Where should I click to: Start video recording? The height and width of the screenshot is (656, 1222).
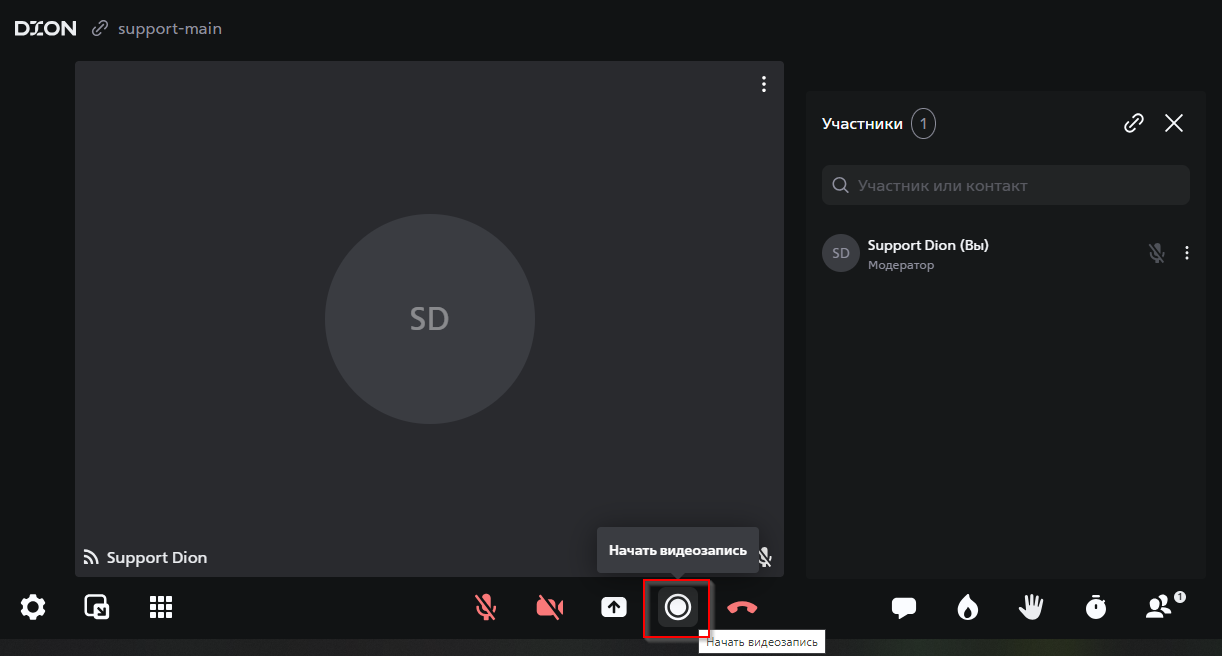point(678,607)
